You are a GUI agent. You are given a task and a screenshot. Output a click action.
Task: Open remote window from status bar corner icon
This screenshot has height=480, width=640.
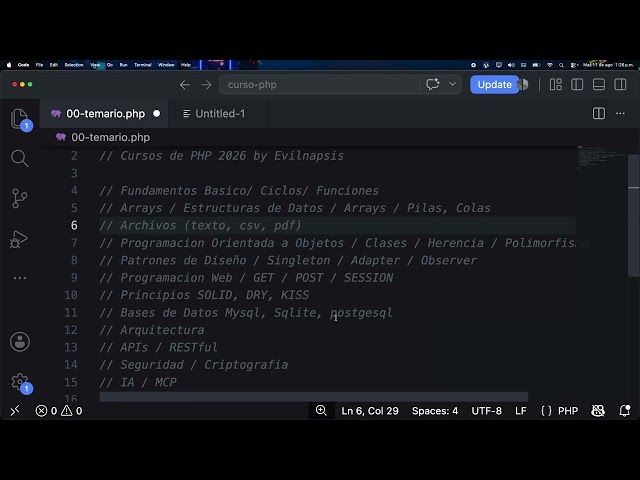[x=15, y=411]
